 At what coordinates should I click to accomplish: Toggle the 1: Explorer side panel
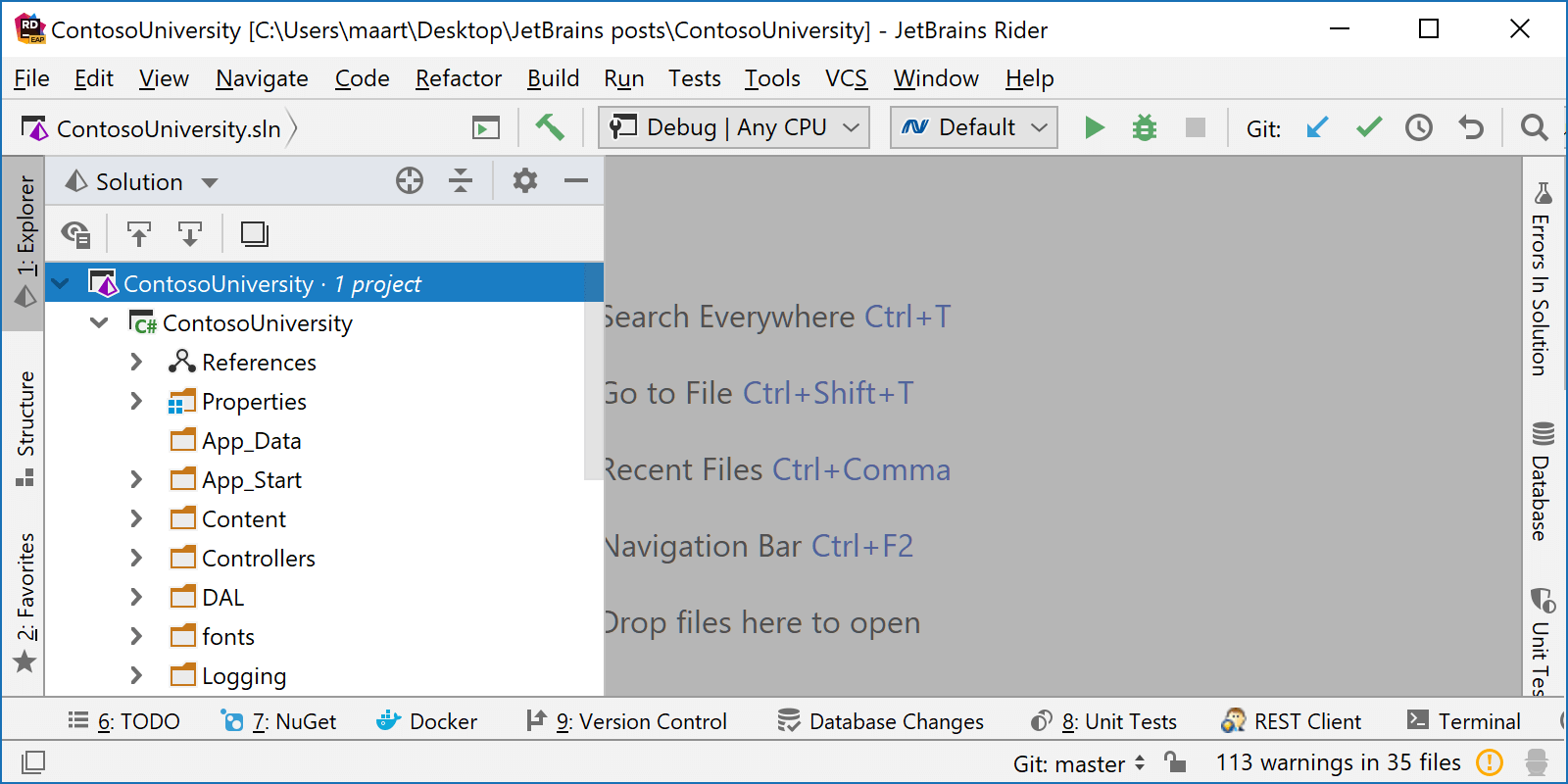pos(25,241)
